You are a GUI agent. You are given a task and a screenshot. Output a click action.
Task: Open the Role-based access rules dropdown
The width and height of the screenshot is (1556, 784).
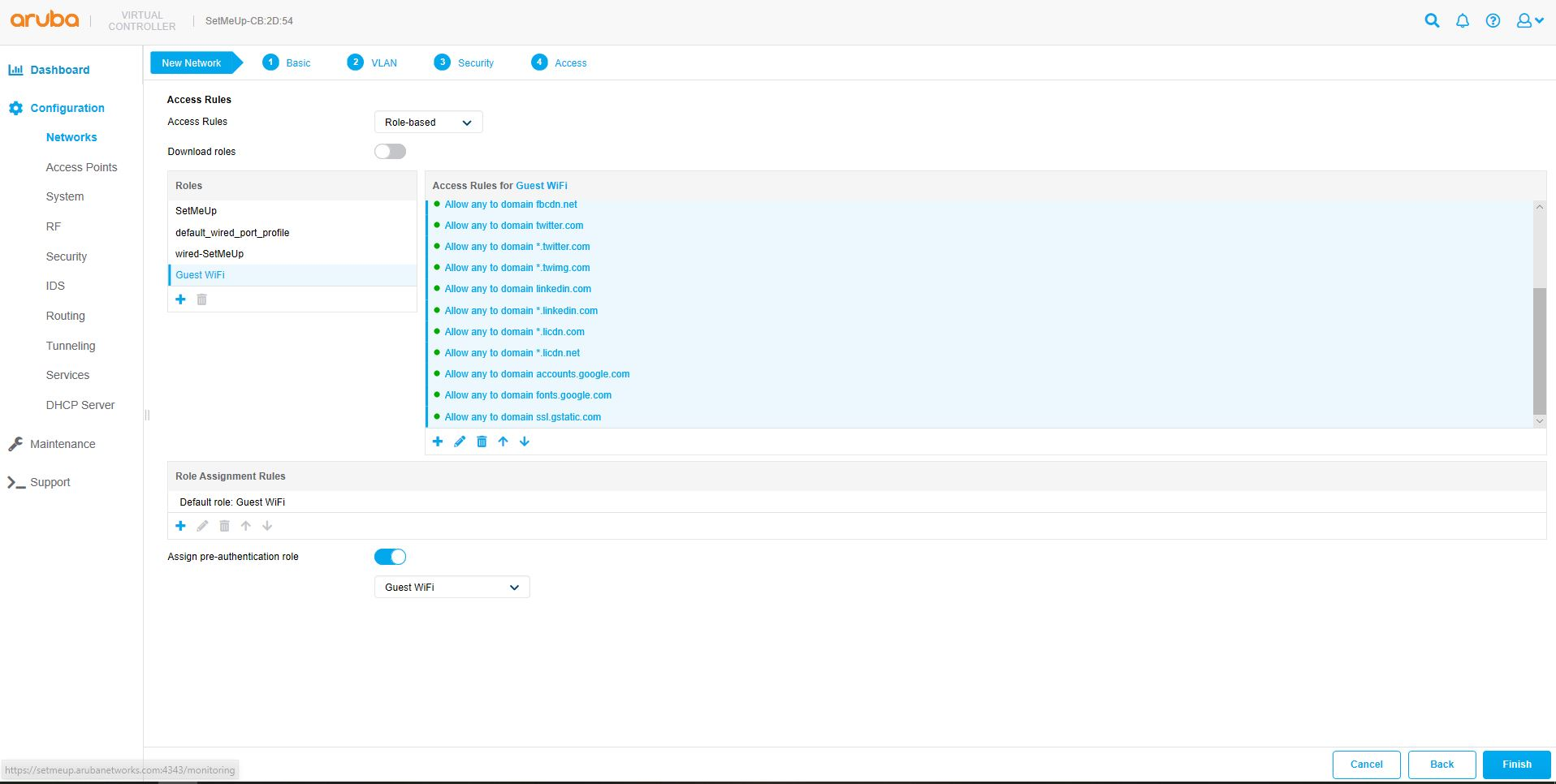pyautogui.click(x=428, y=123)
